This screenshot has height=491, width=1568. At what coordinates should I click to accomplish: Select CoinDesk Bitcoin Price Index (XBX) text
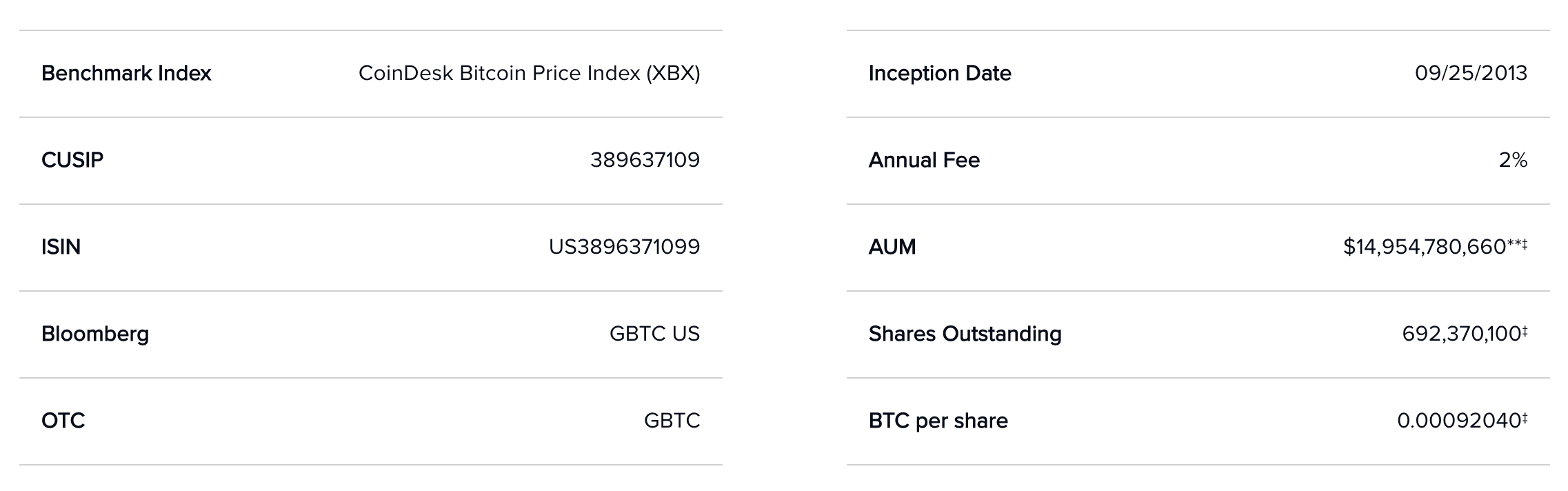[x=529, y=73]
